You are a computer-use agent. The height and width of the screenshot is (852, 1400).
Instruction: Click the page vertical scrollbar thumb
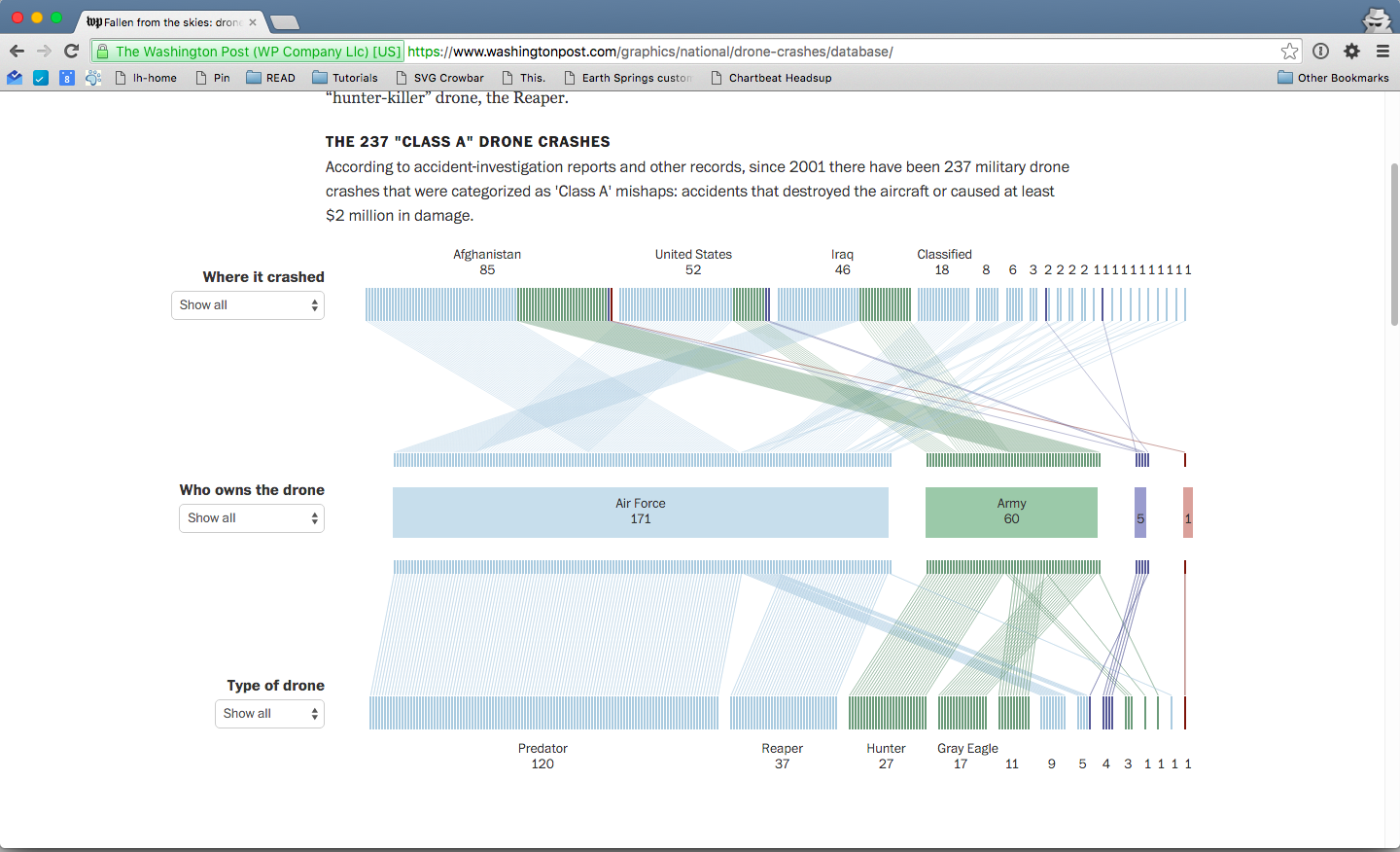1394,243
